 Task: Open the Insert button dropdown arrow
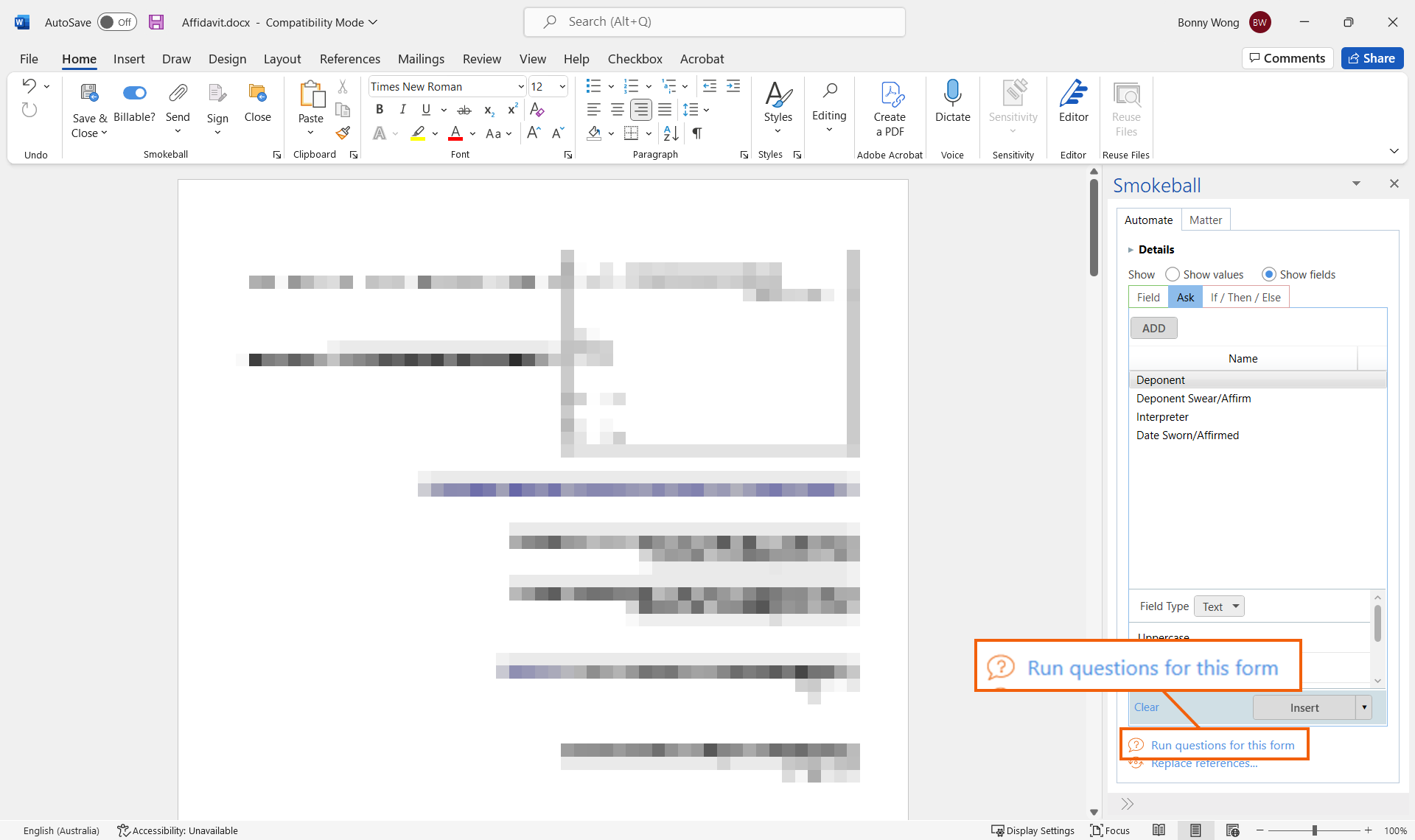[x=1364, y=707]
